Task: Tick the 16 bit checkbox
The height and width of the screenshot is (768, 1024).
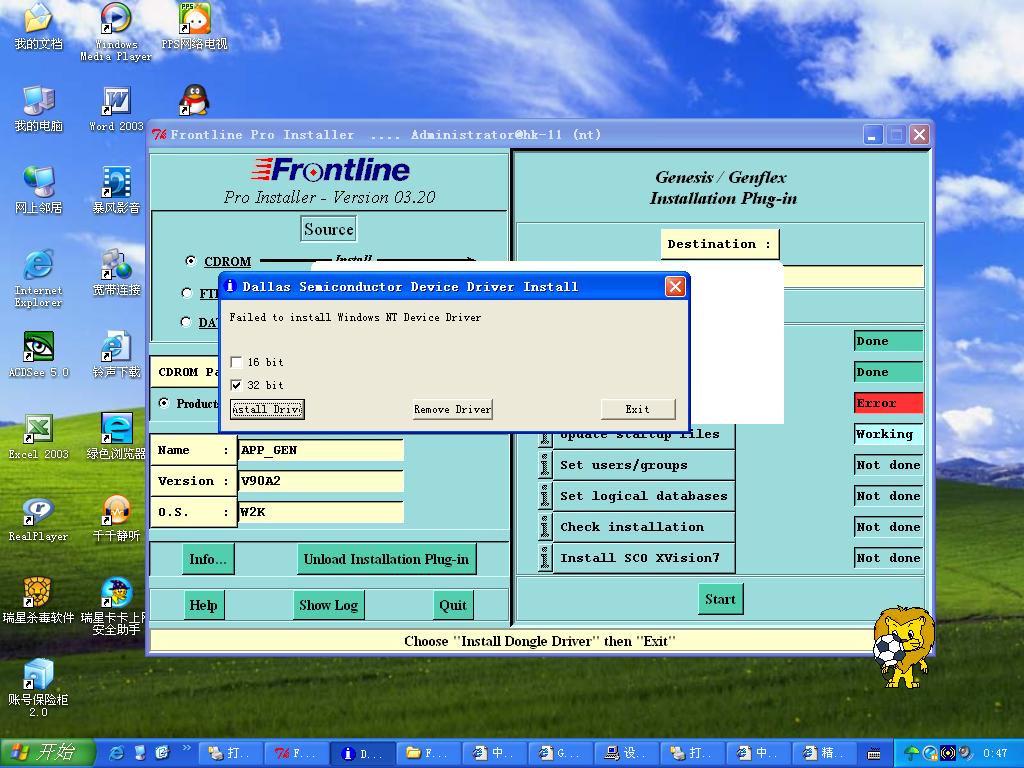Action: click(x=236, y=362)
